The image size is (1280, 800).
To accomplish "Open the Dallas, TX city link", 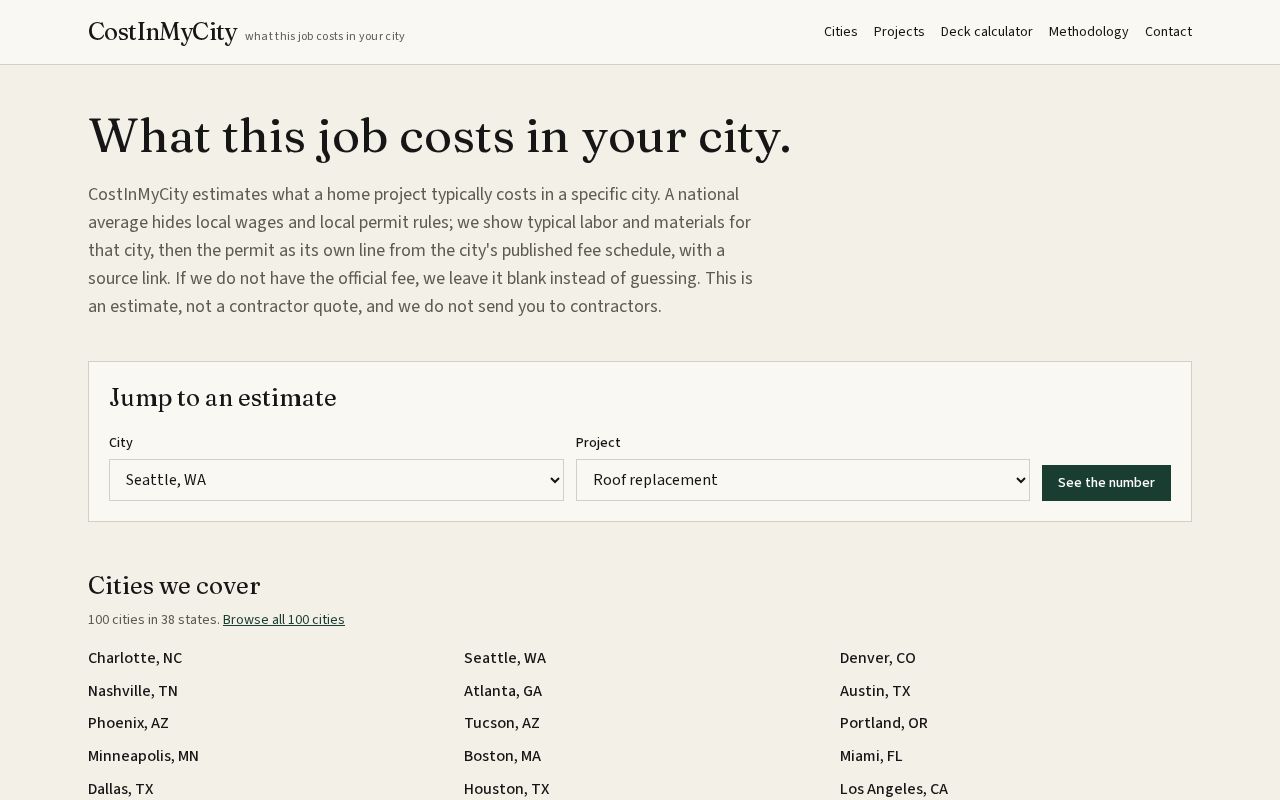I will (121, 789).
